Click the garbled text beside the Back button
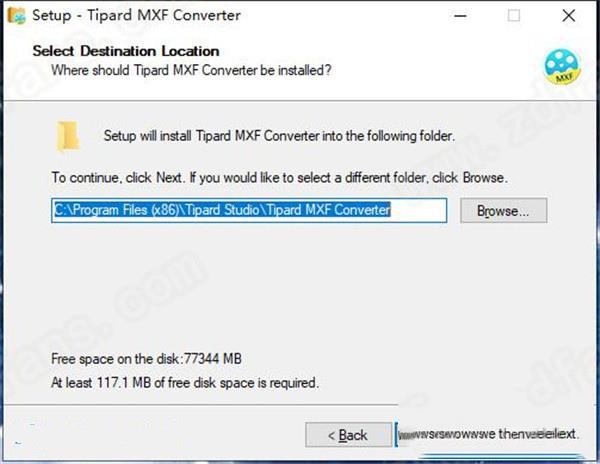600x464 pixels. (488, 434)
